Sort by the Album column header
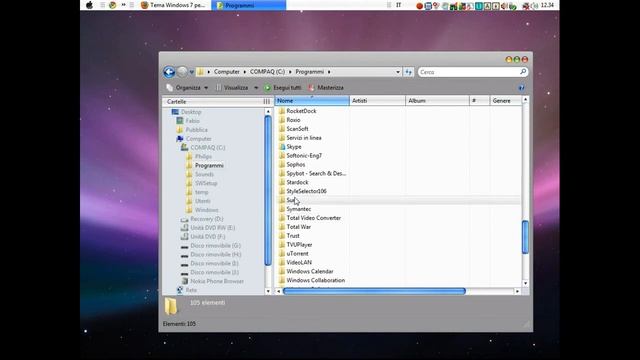640x360 pixels. [438, 100]
